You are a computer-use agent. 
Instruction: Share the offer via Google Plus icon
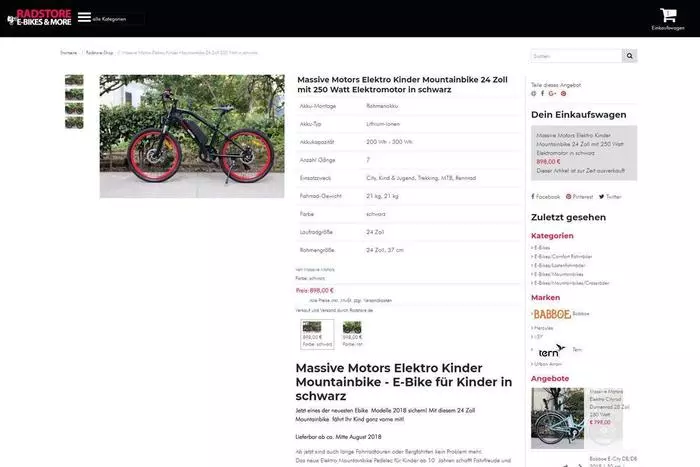tap(552, 93)
